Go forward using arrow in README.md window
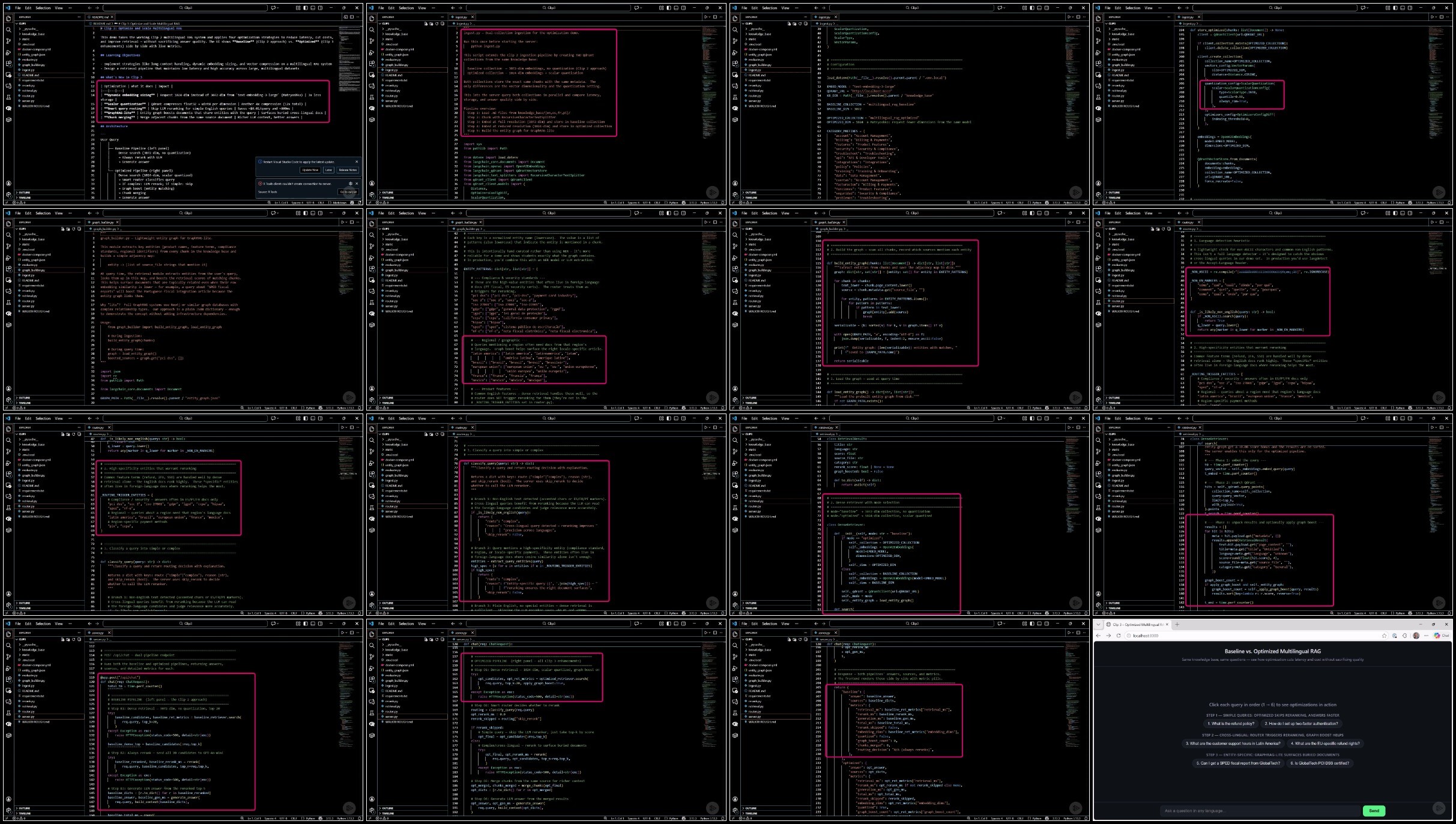The height and width of the screenshot is (824, 1456). [97, 8]
